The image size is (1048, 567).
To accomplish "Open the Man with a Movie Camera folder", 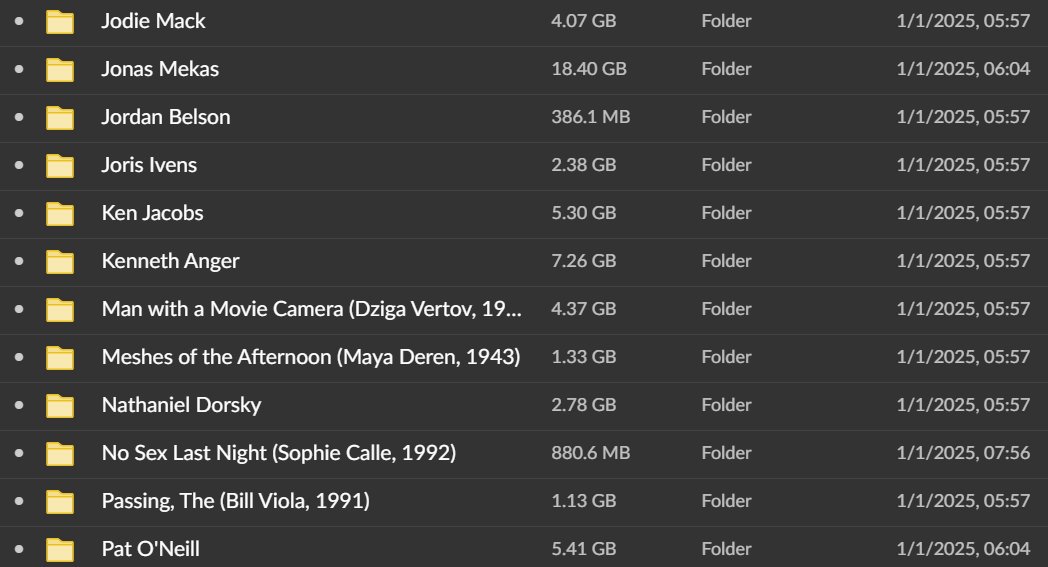I will [x=311, y=309].
